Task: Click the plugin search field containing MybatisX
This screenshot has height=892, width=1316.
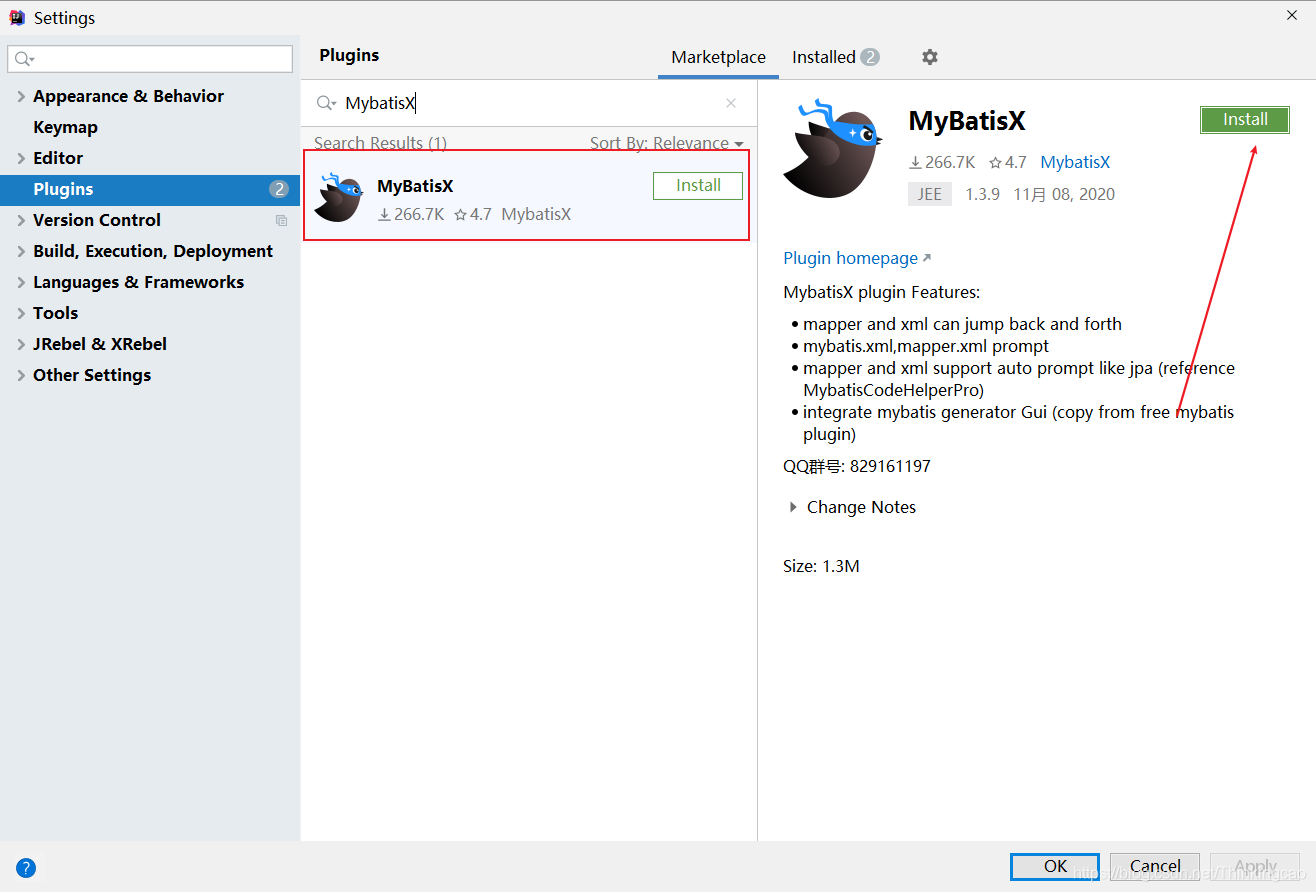Action: (x=528, y=103)
